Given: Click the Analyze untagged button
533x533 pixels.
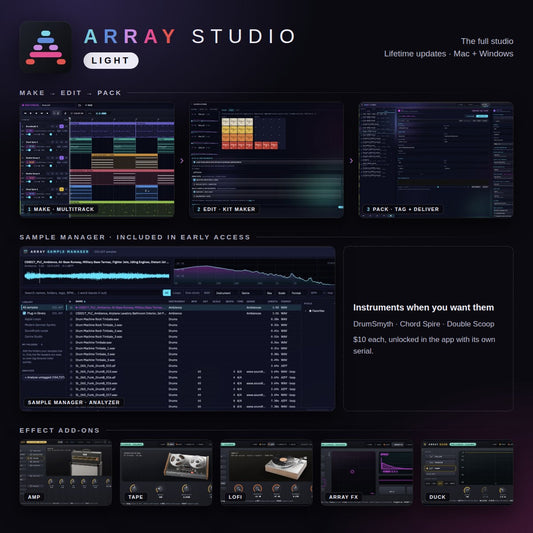Looking at the screenshot, I should point(44,377).
